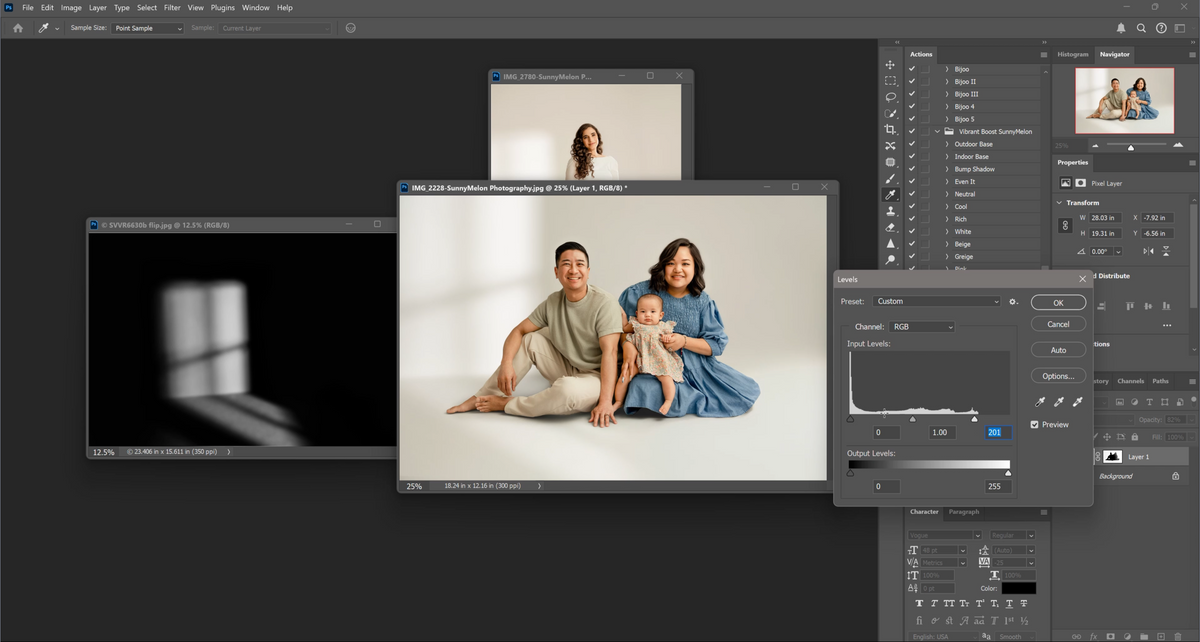Click the create new layer icon
This screenshot has height=642, width=1200.
(1163, 635)
